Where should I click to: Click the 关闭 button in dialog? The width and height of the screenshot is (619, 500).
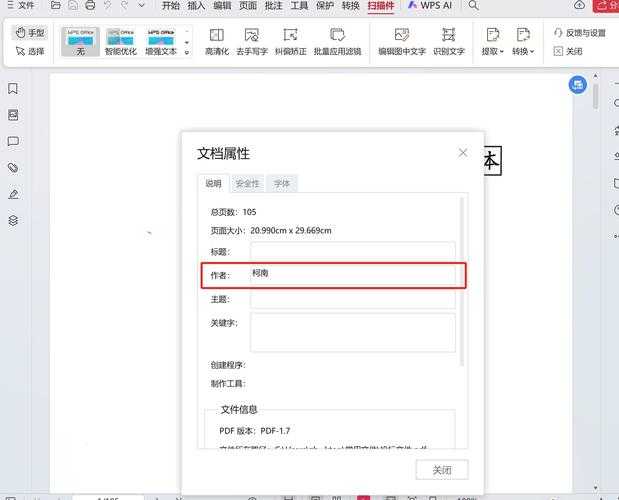[442, 470]
